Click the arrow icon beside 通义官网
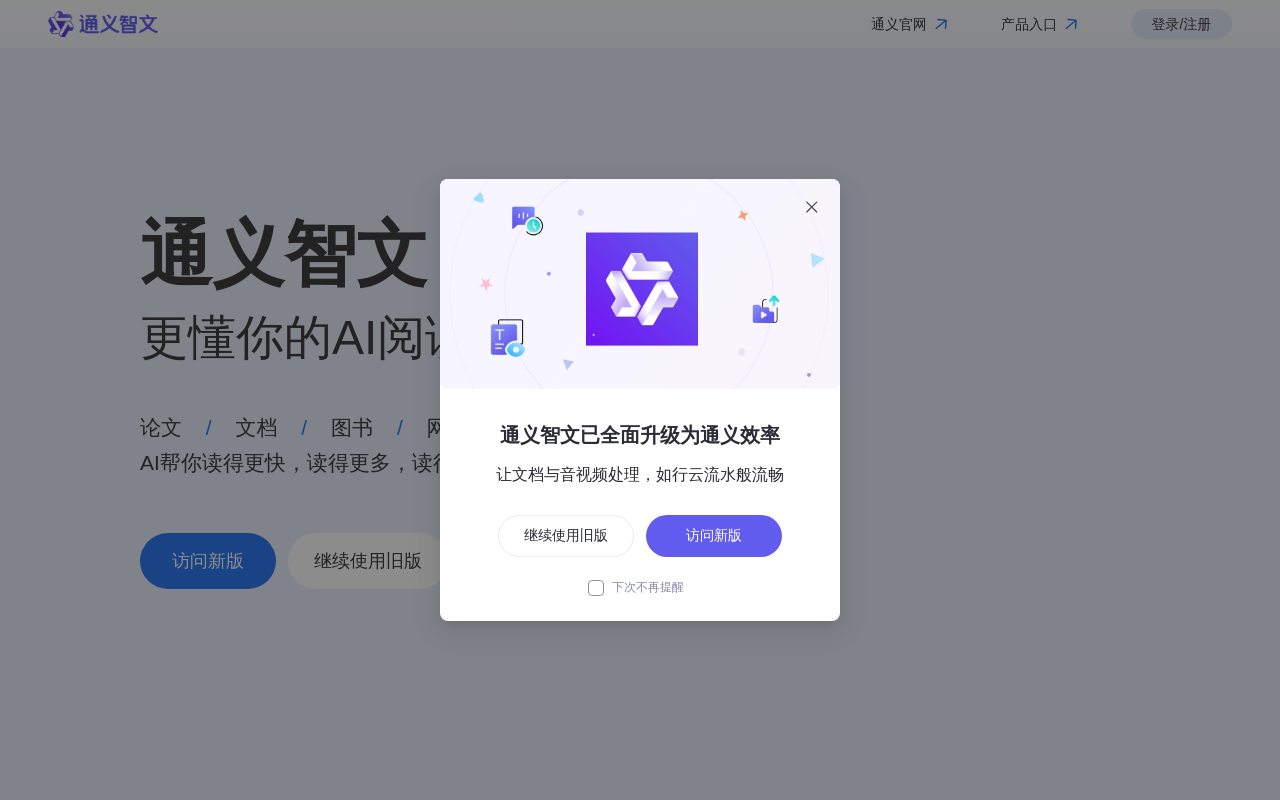Viewport: 1280px width, 800px height. point(941,24)
